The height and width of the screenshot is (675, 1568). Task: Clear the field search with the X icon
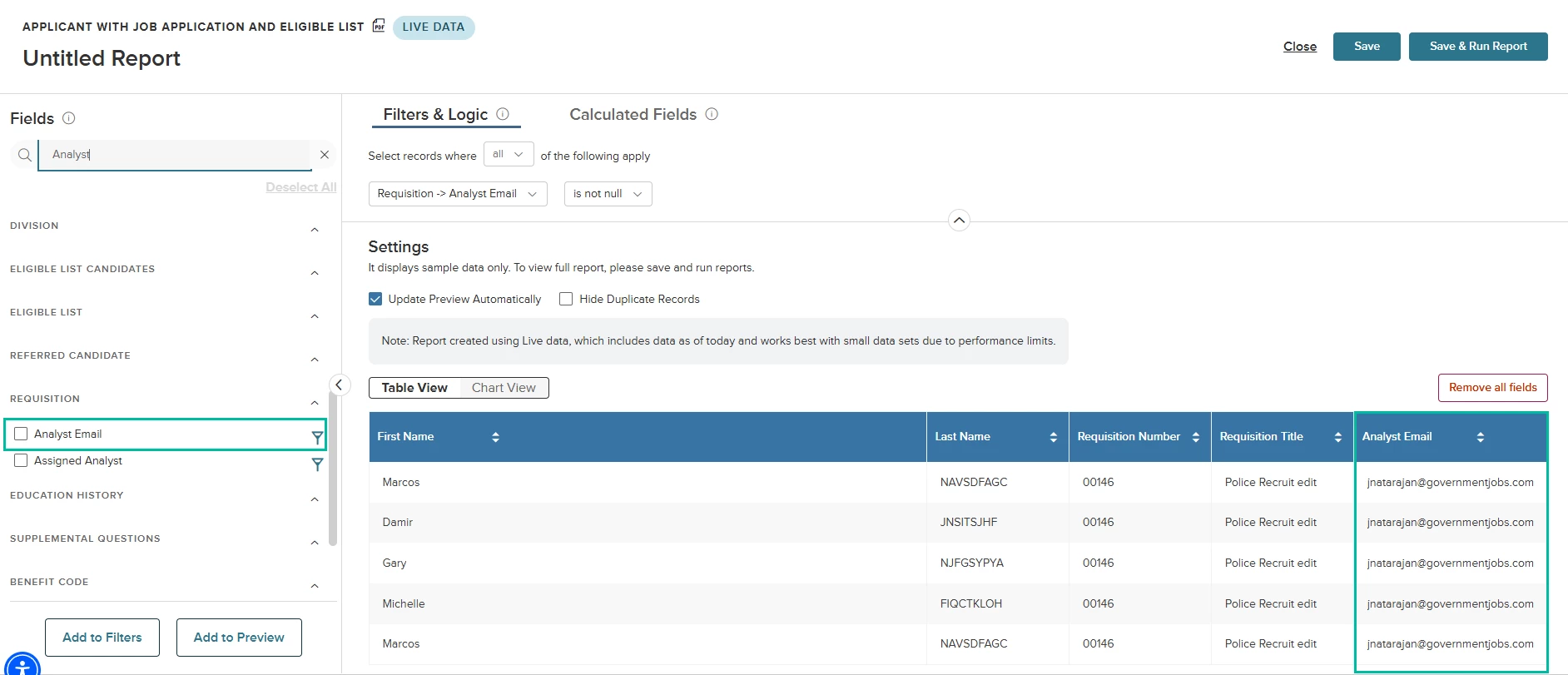(x=325, y=155)
